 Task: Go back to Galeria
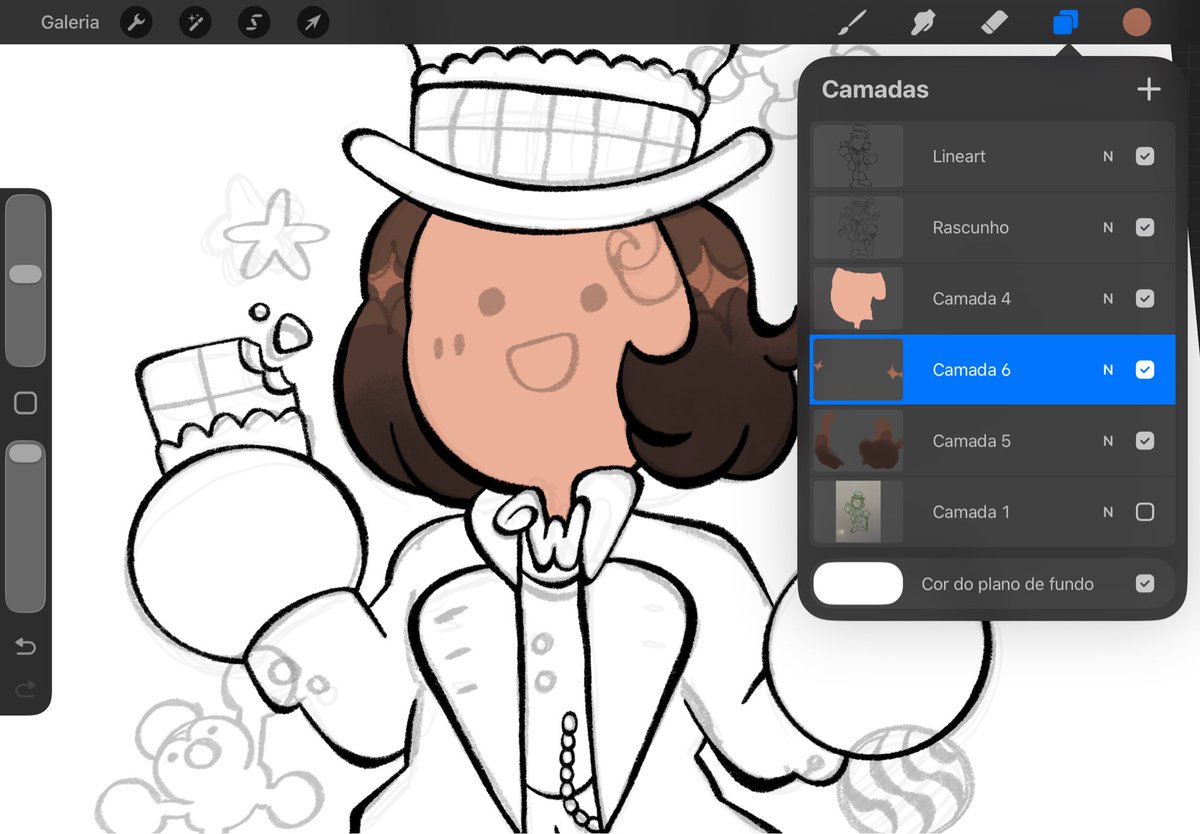[x=69, y=22]
